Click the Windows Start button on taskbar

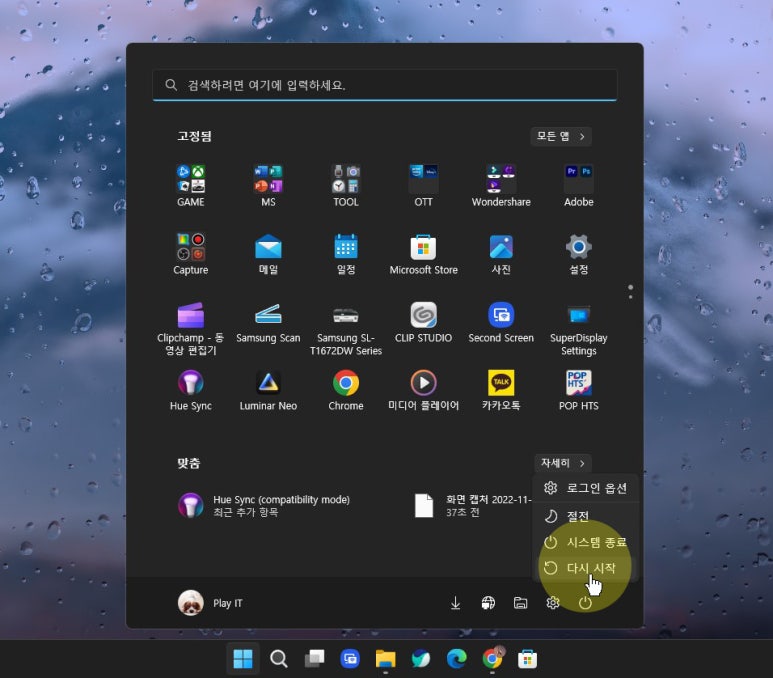[243, 658]
